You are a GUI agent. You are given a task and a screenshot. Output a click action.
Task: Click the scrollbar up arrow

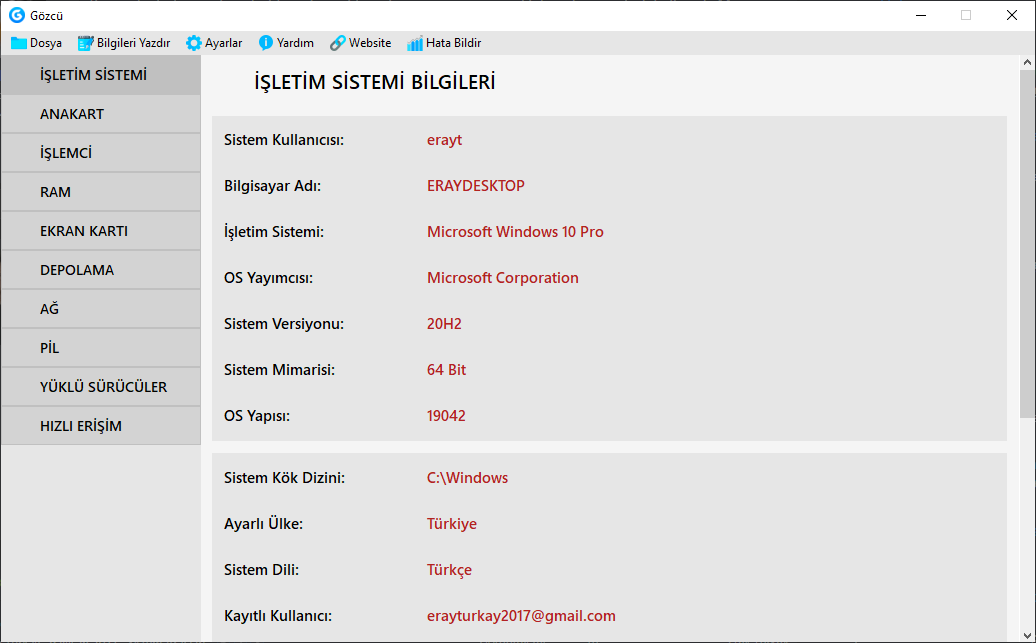click(x=1027, y=62)
